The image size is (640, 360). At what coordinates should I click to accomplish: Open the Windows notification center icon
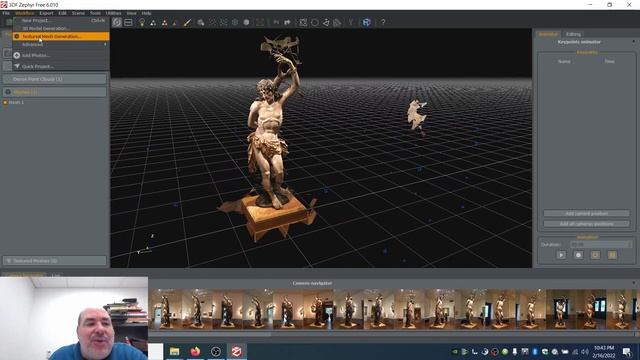[x=627, y=351]
